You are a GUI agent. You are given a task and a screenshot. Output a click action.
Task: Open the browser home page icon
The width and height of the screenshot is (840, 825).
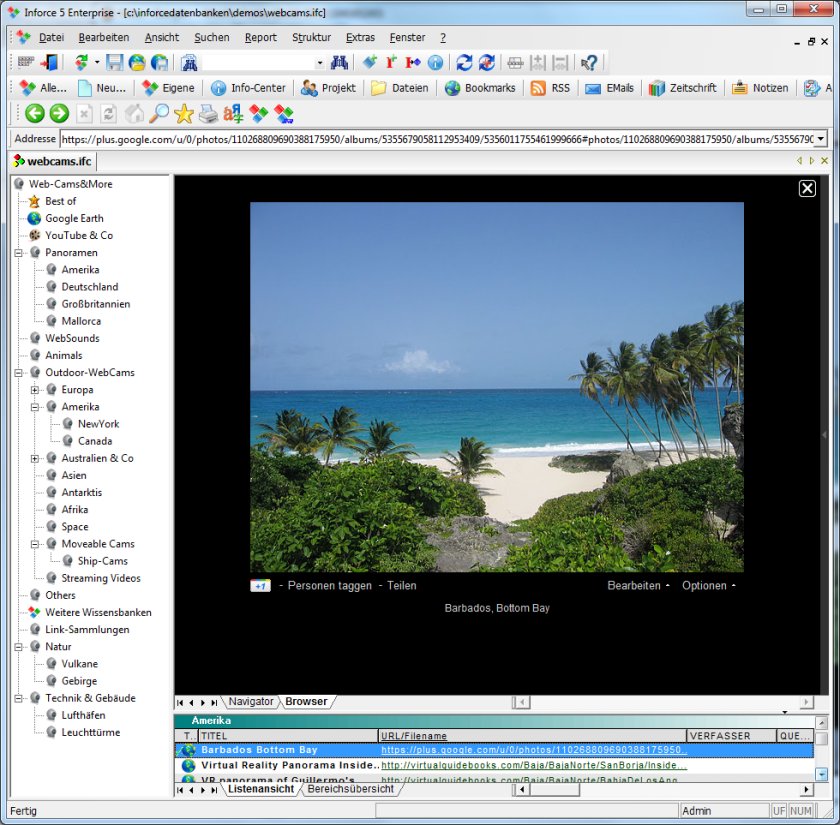pos(134,114)
